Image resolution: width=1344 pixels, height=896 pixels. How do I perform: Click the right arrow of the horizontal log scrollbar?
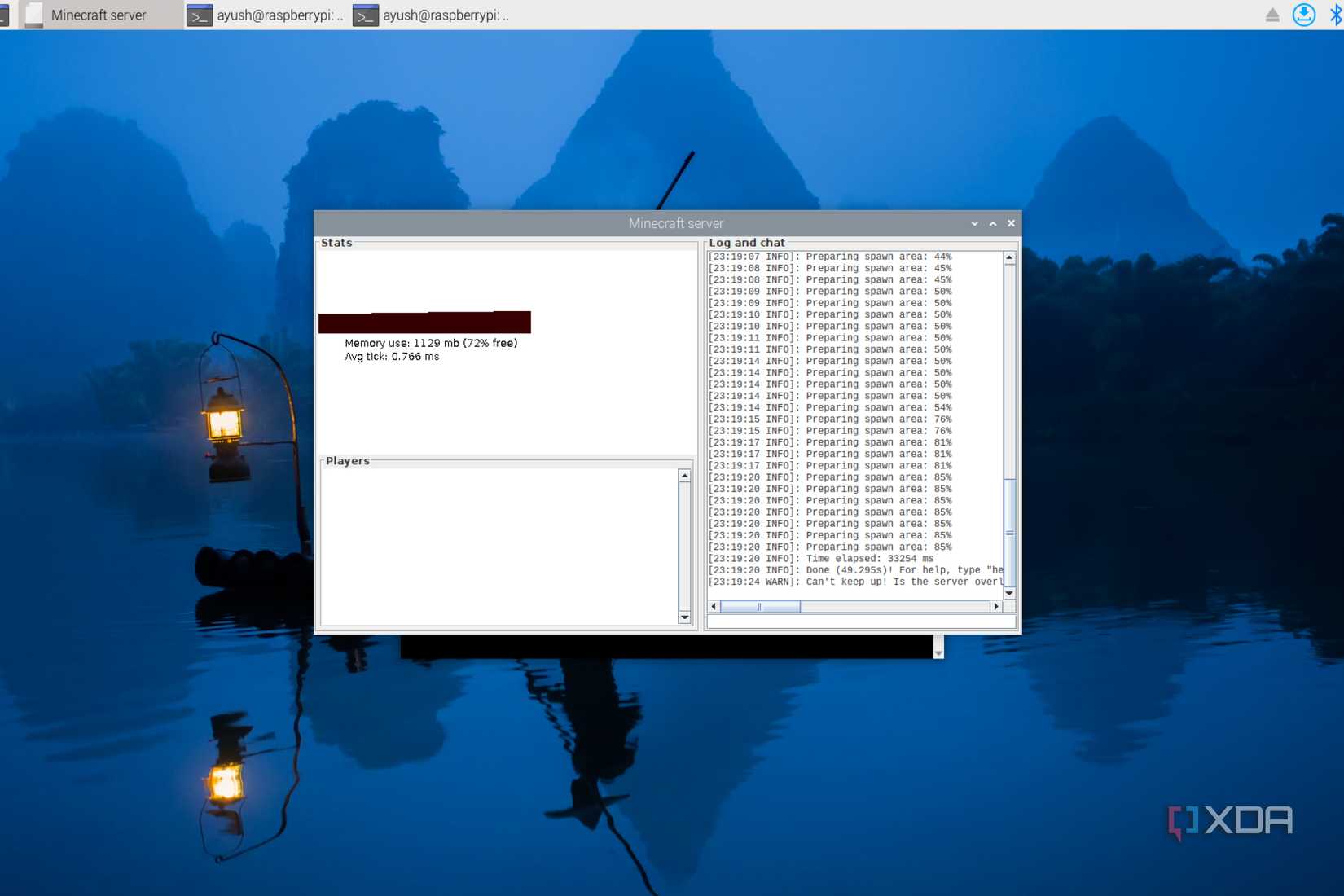(997, 606)
